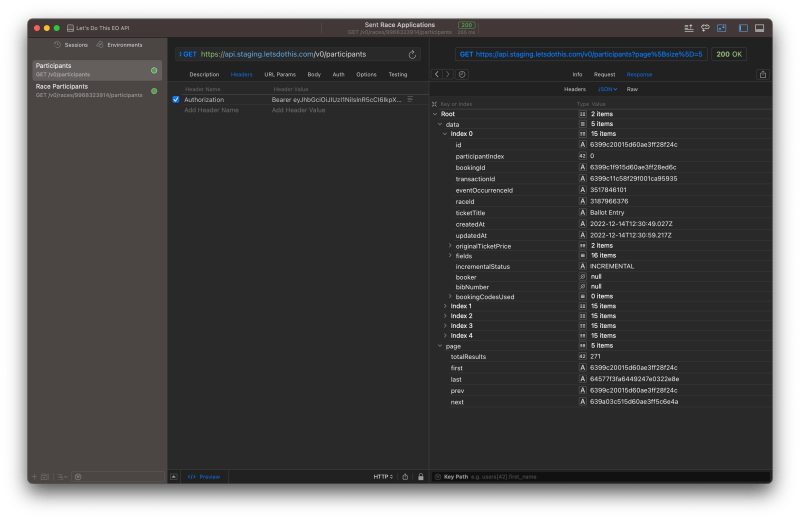The image size is (800, 520).
Task: Click the expand-all icon beside Key or Index
Action: coord(435,104)
